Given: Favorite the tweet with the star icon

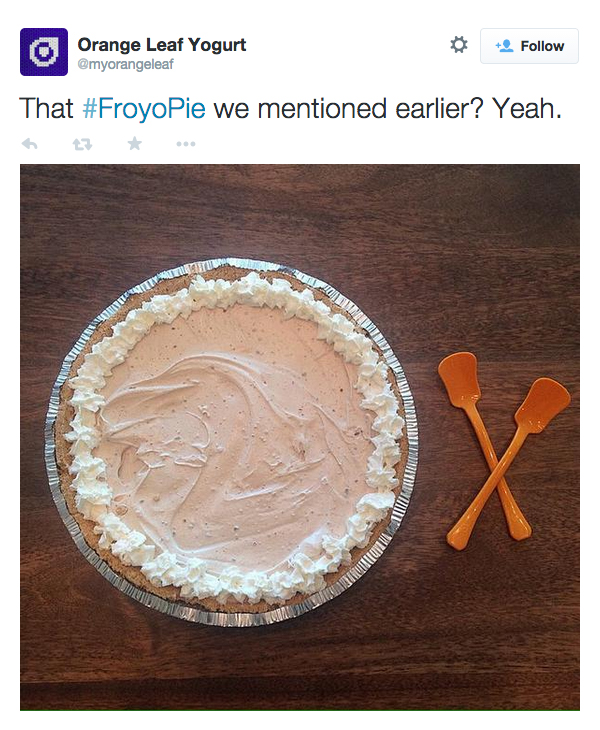Looking at the screenshot, I should pos(135,143).
